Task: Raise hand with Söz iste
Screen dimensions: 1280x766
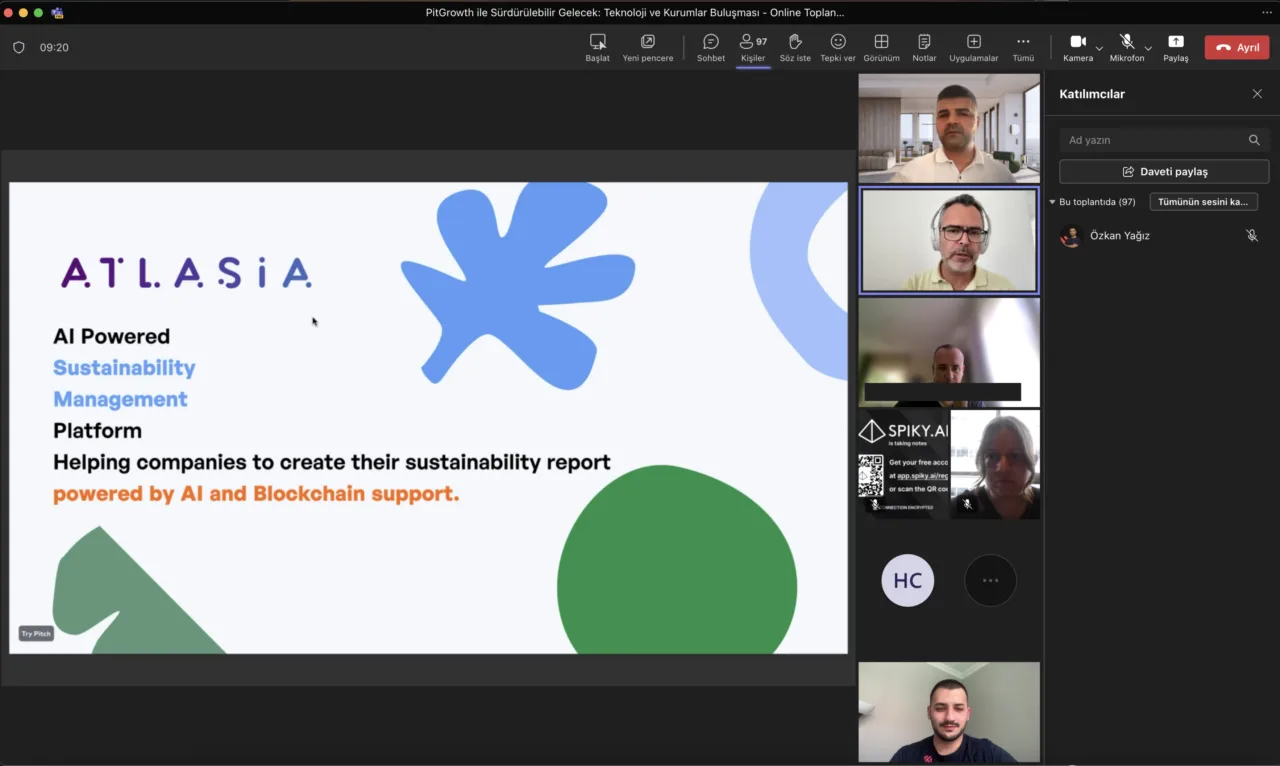Action: tap(795, 47)
